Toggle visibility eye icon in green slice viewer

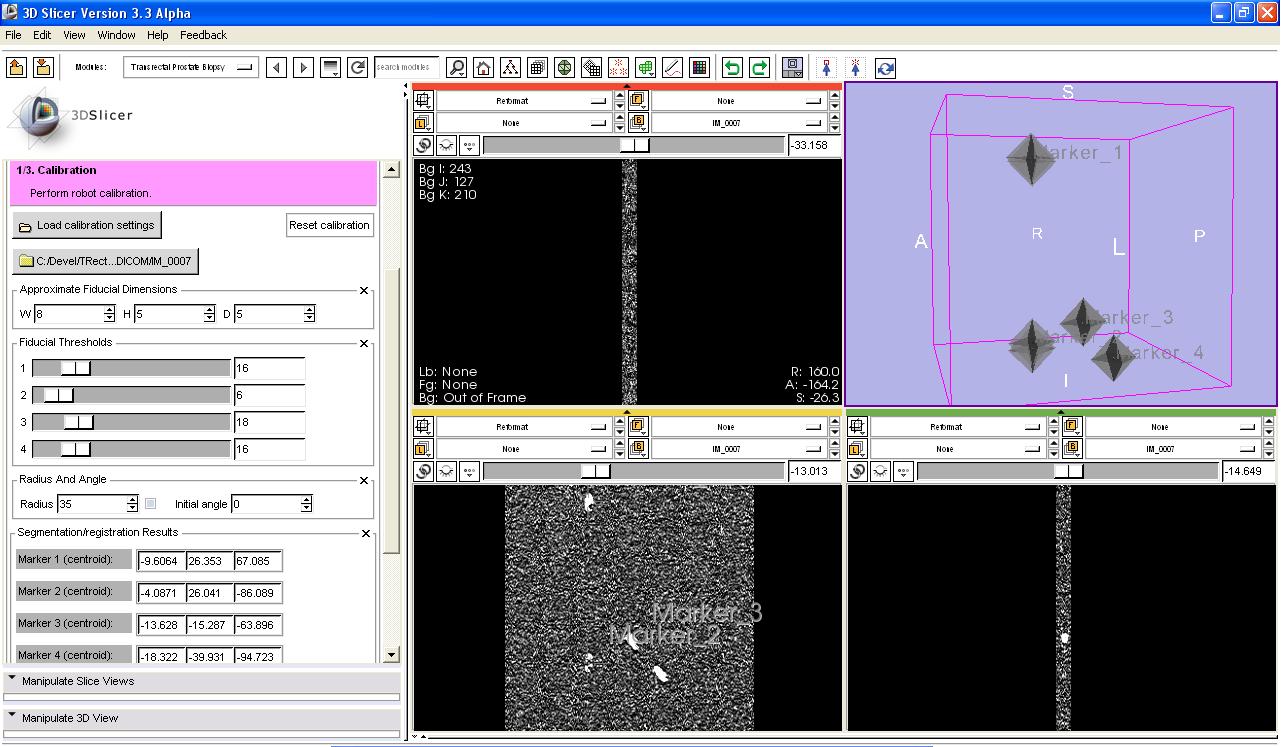point(880,471)
